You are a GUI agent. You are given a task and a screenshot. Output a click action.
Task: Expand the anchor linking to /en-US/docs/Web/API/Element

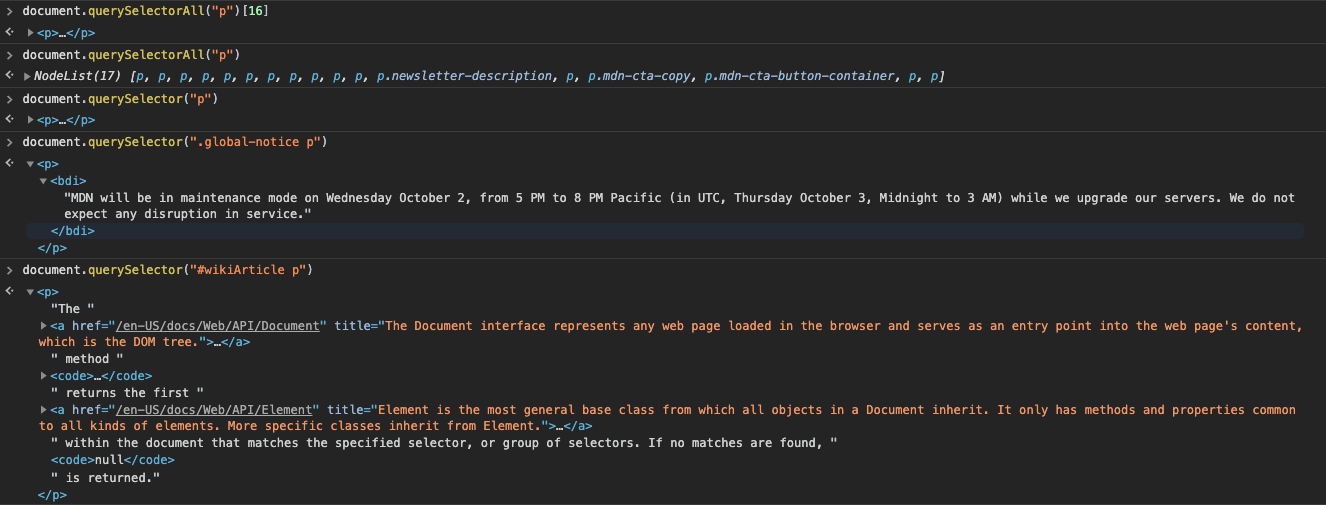(x=43, y=410)
